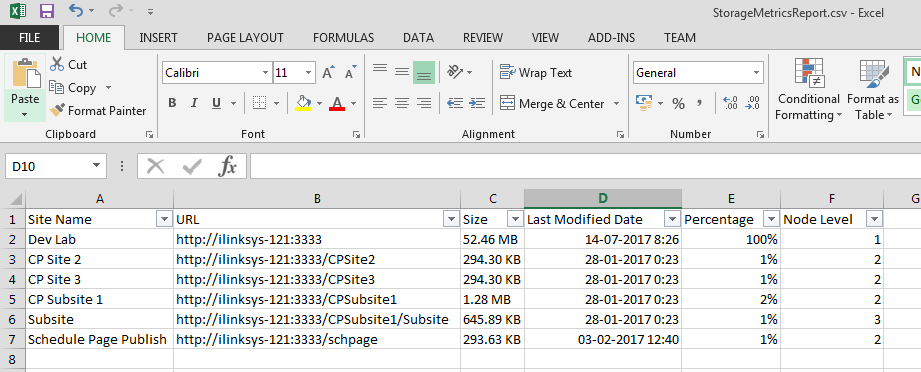Select column D header
Viewport: 921px width, 372px height.
click(603, 199)
